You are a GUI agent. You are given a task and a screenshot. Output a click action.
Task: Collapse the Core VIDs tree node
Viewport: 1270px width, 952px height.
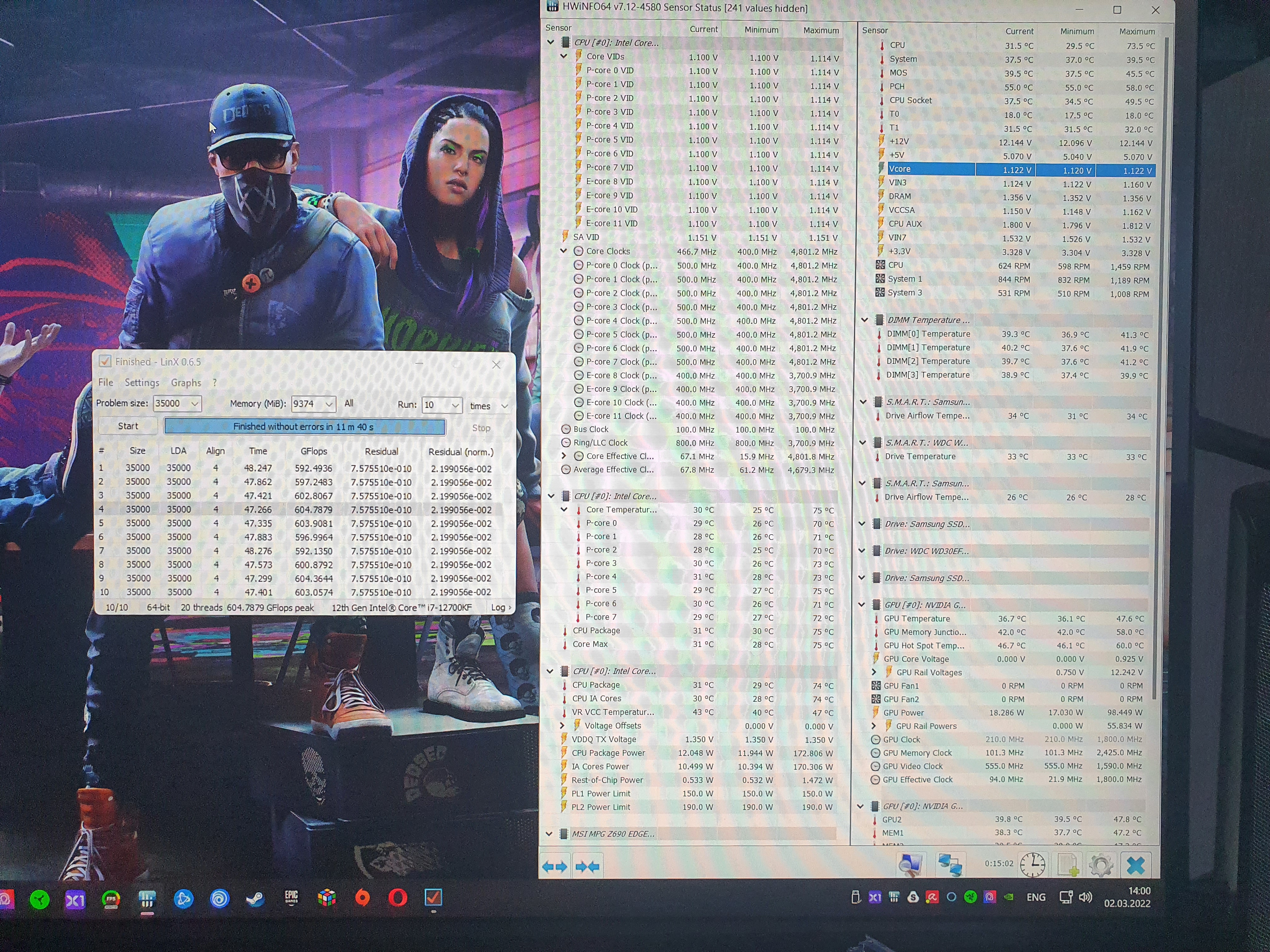(564, 56)
